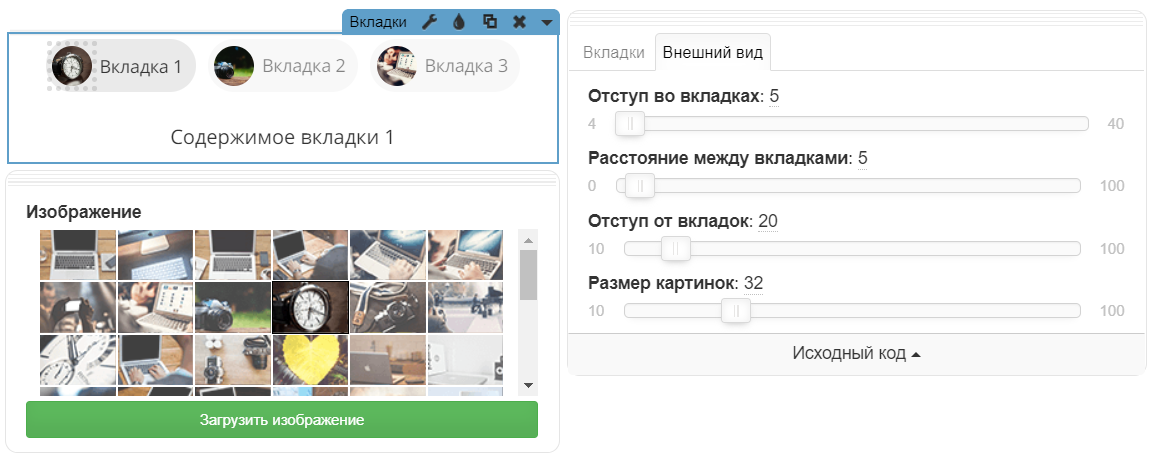This screenshot has width=1154, height=468.
Task: Open the widget toolbar dropdown arrow
Action: coord(546,22)
